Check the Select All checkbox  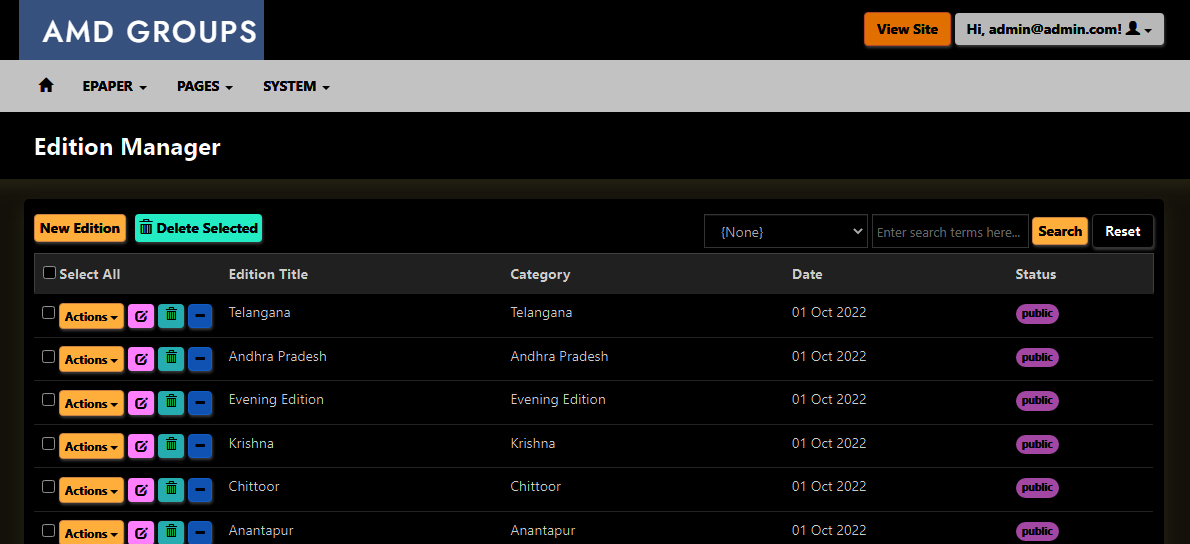50,273
